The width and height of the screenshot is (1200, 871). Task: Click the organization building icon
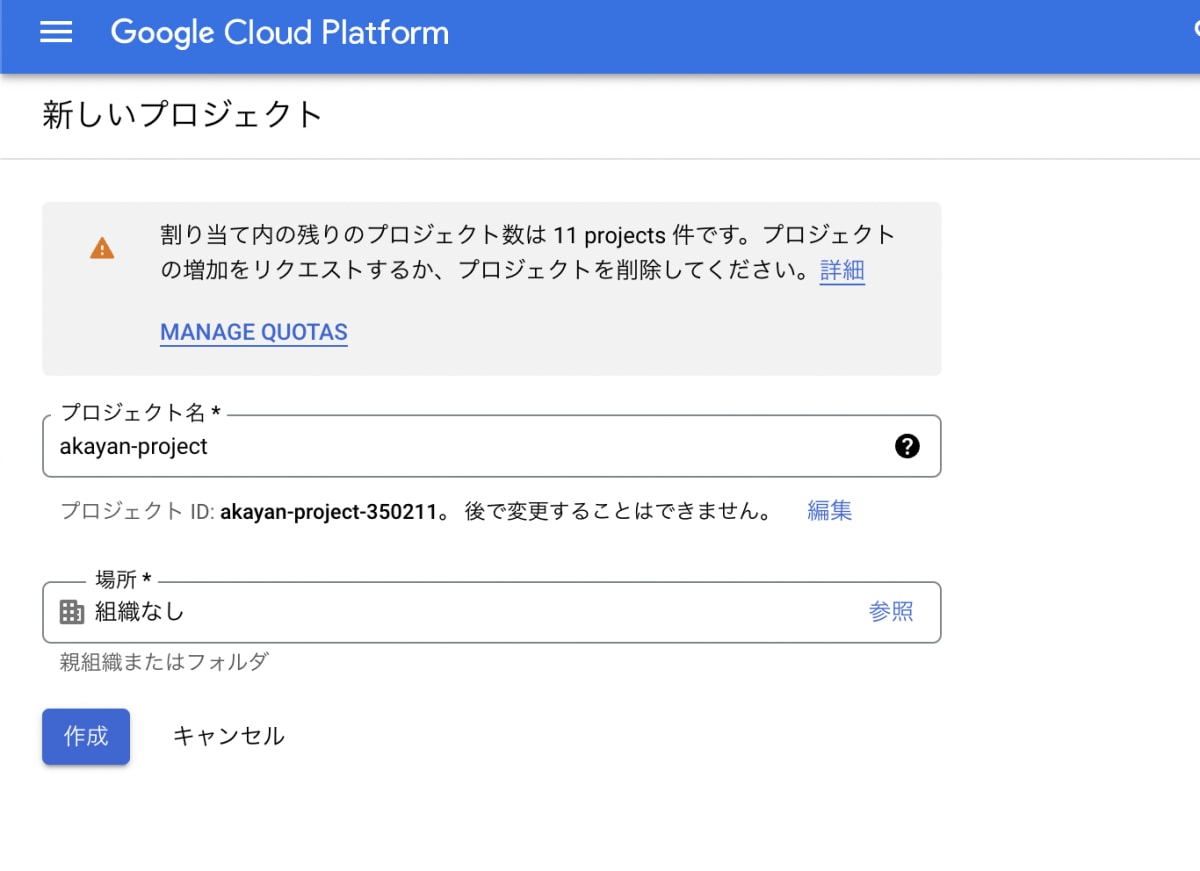click(72, 612)
